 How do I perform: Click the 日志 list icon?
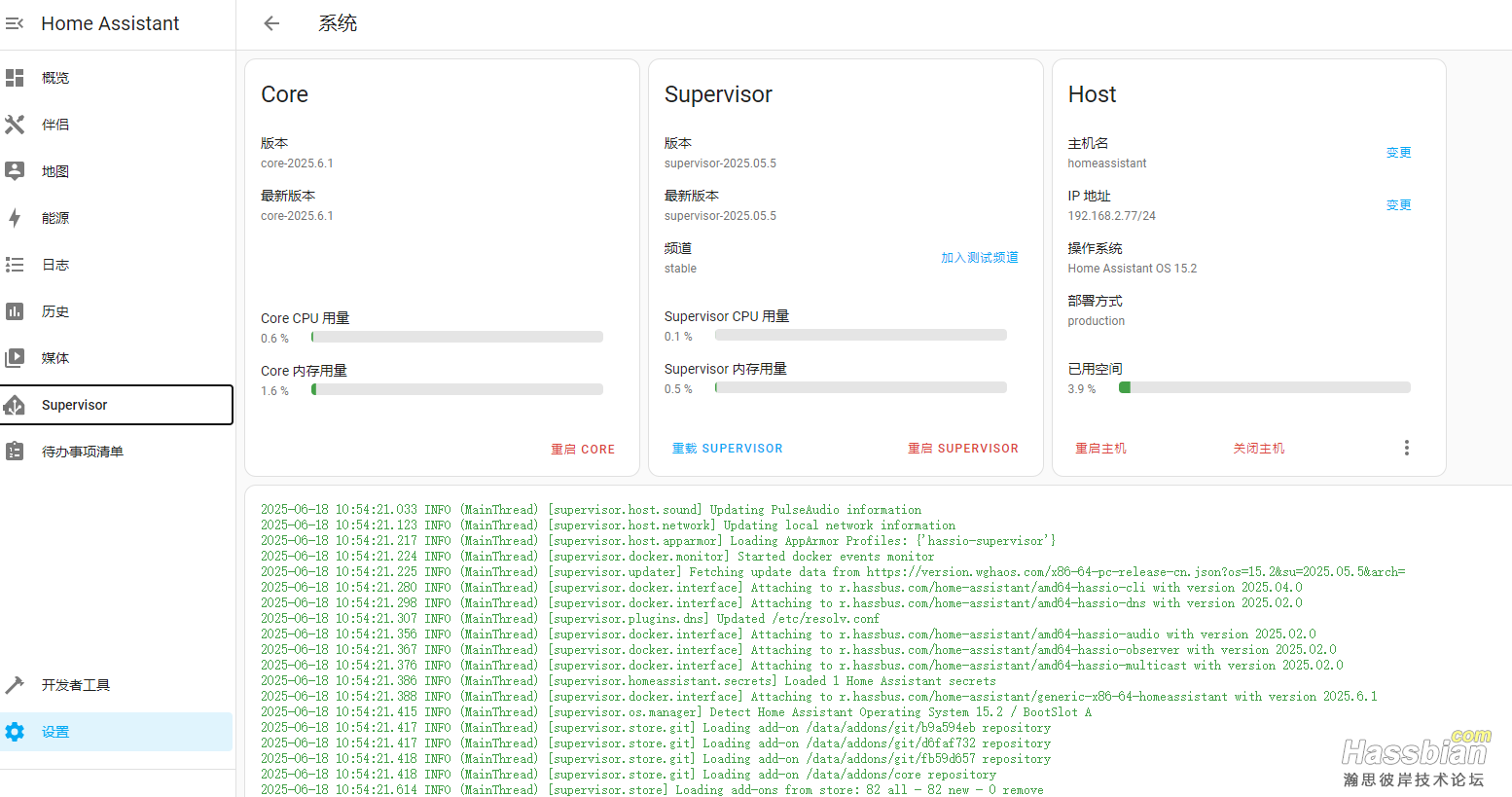pyautogui.click(x=15, y=265)
